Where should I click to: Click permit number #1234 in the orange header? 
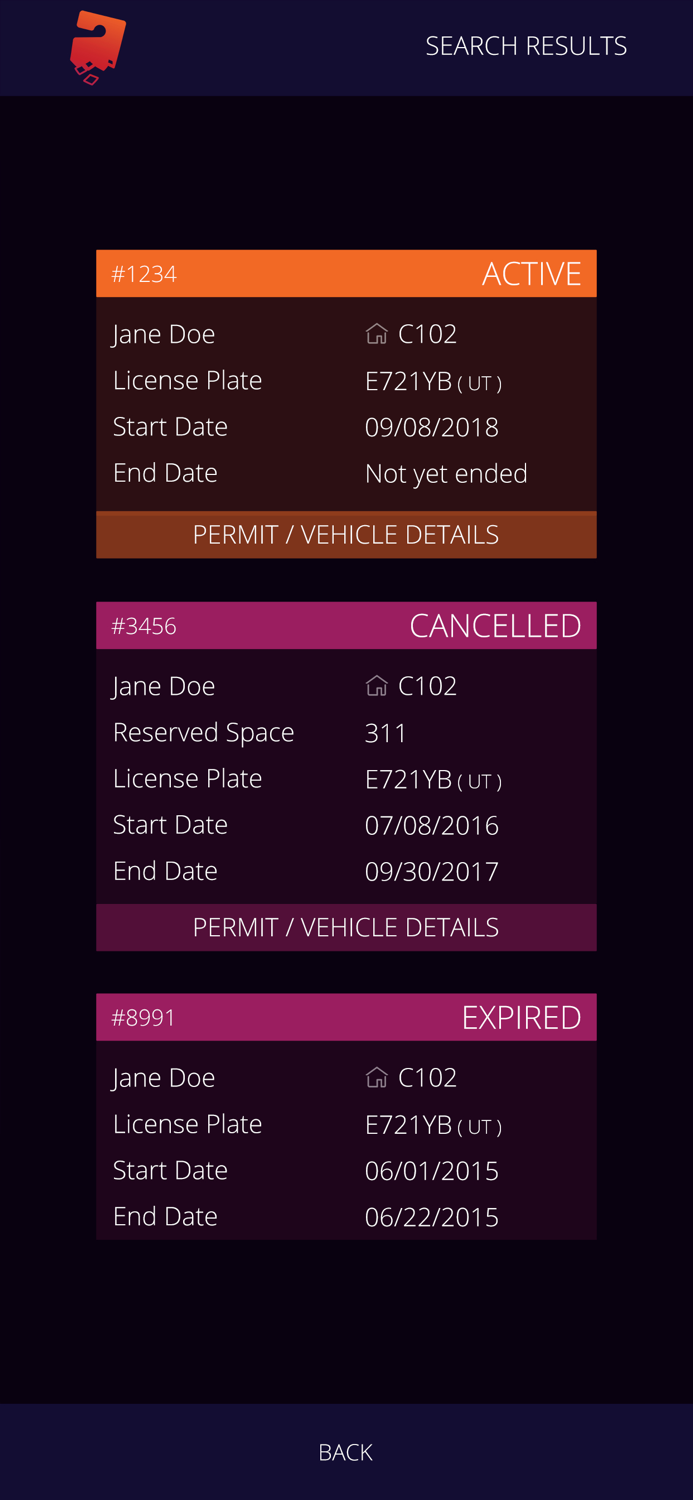[x=144, y=273]
